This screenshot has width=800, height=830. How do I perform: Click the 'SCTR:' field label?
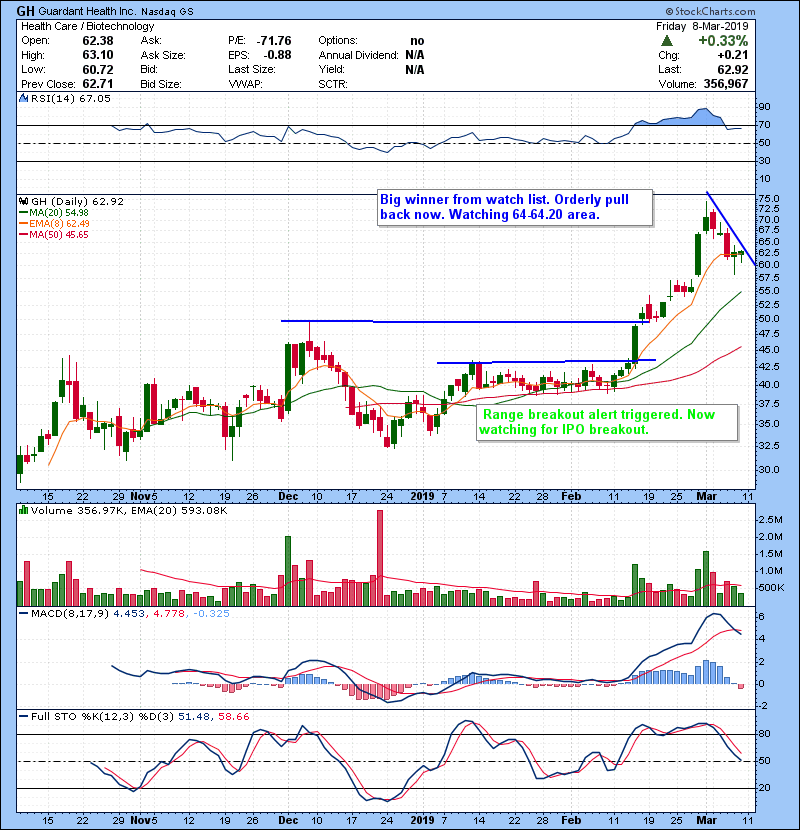coord(332,84)
